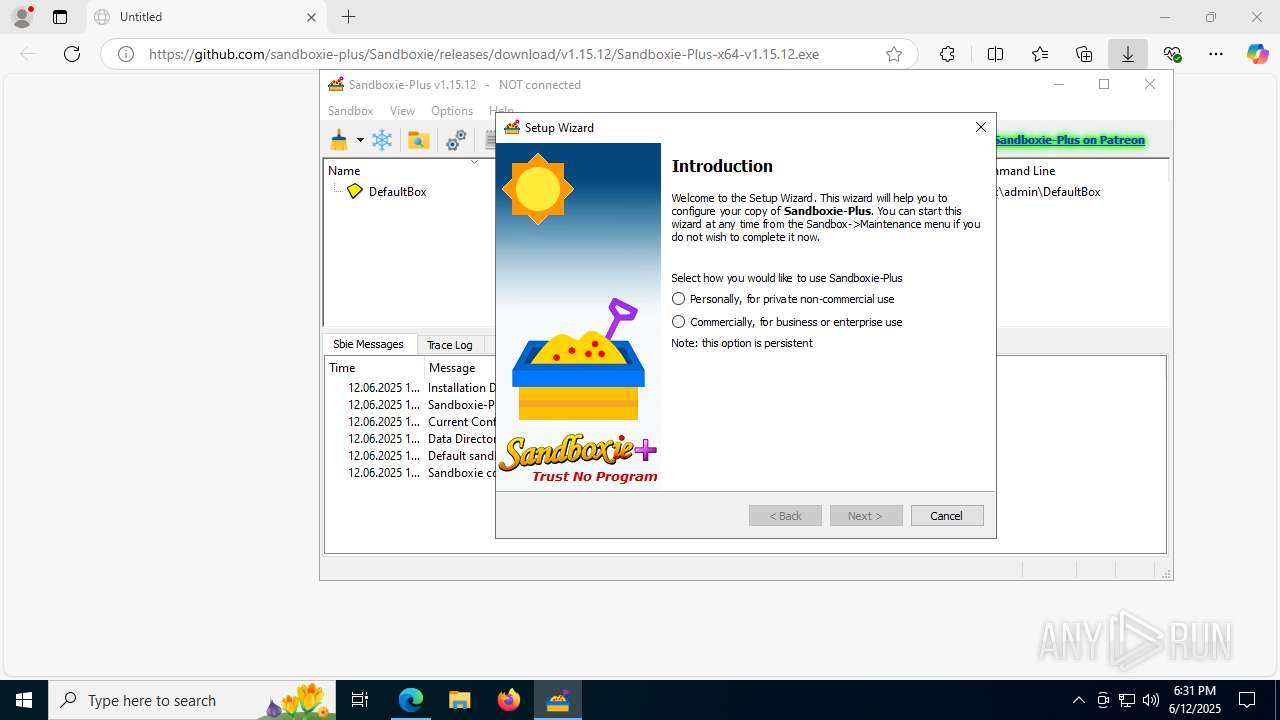The image size is (1280, 720).
Task: Refresh the page in Edge
Action: point(72,54)
